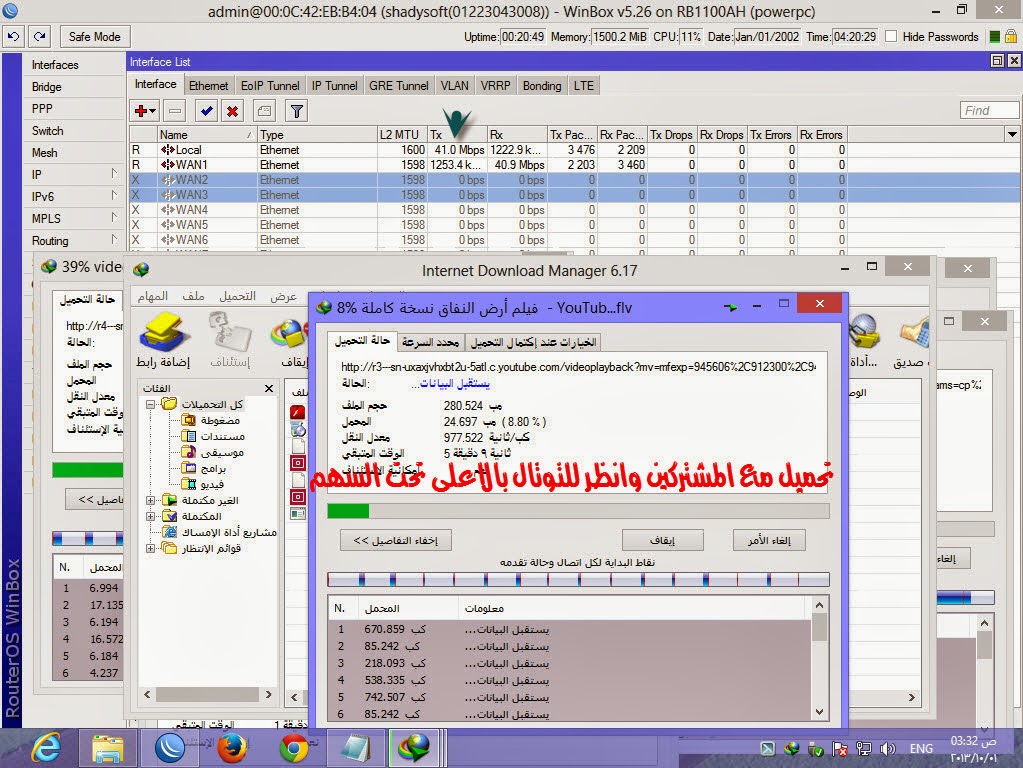
Task: Switch to the Bonding tab
Action: point(542,85)
